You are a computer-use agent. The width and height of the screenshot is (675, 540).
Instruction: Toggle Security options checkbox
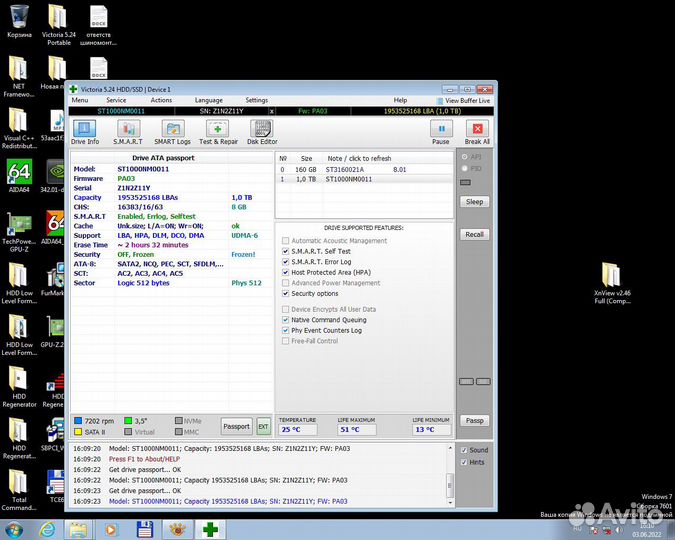coord(285,293)
